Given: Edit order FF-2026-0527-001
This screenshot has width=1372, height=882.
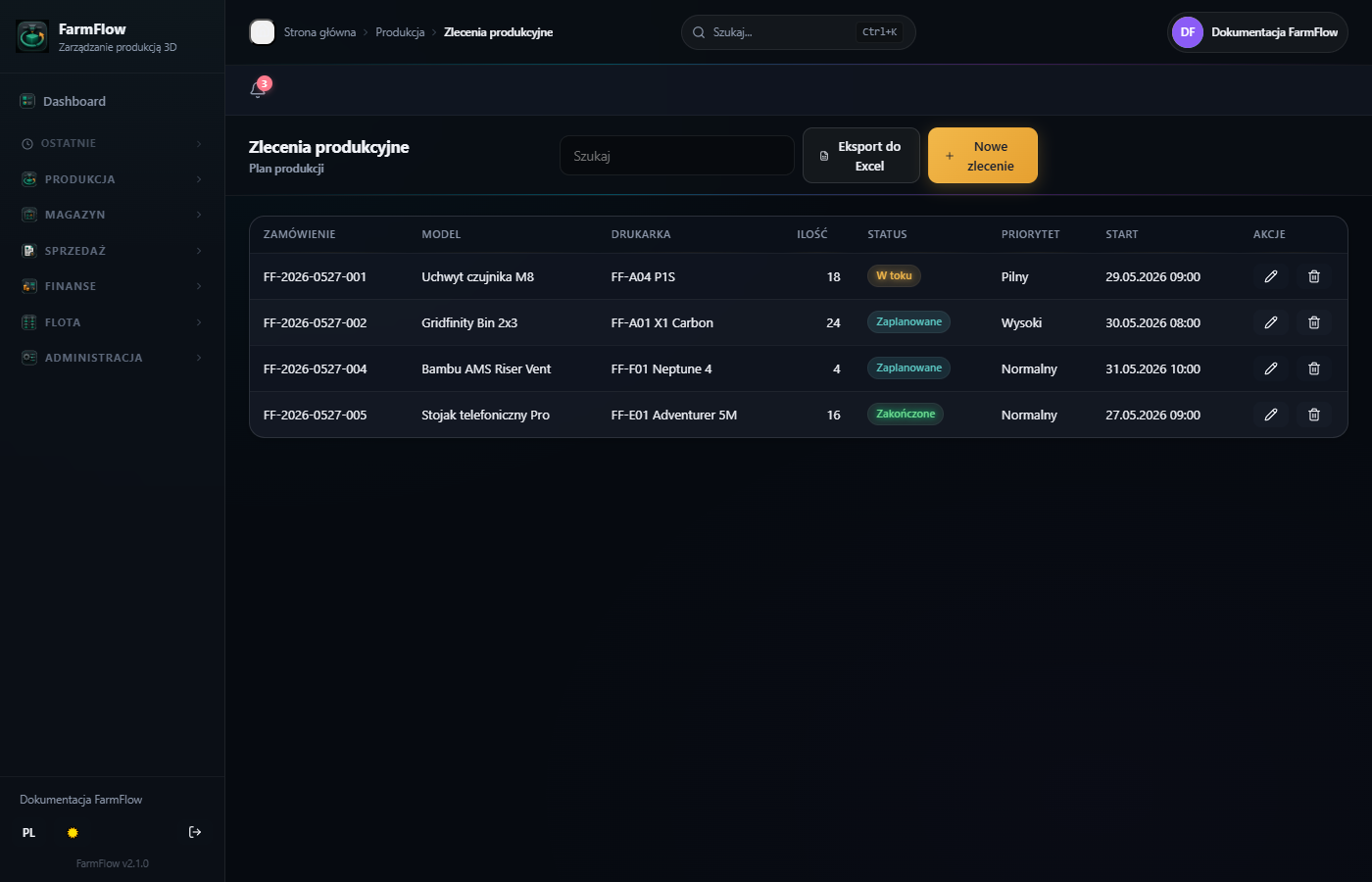Looking at the screenshot, I should click(1271, 276).
